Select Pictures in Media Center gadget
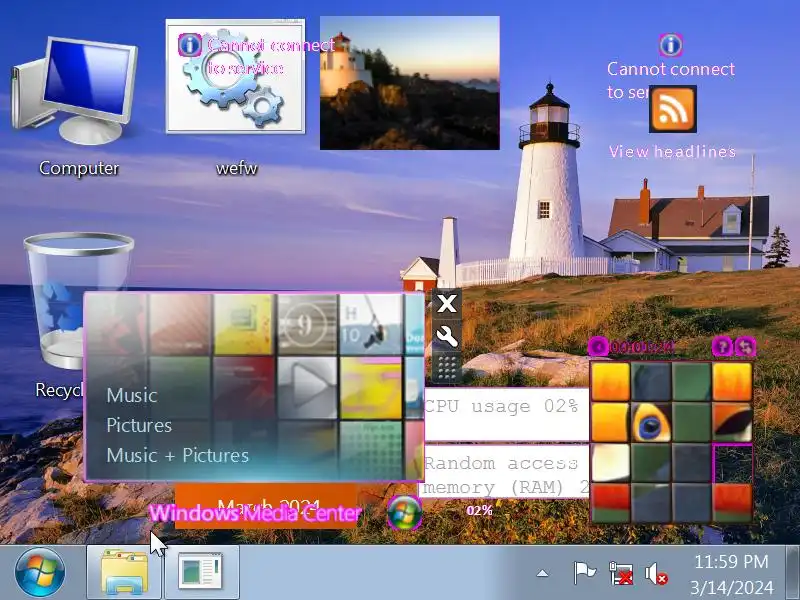The width and height of the screenshot is (800, 600). (139, 426)
